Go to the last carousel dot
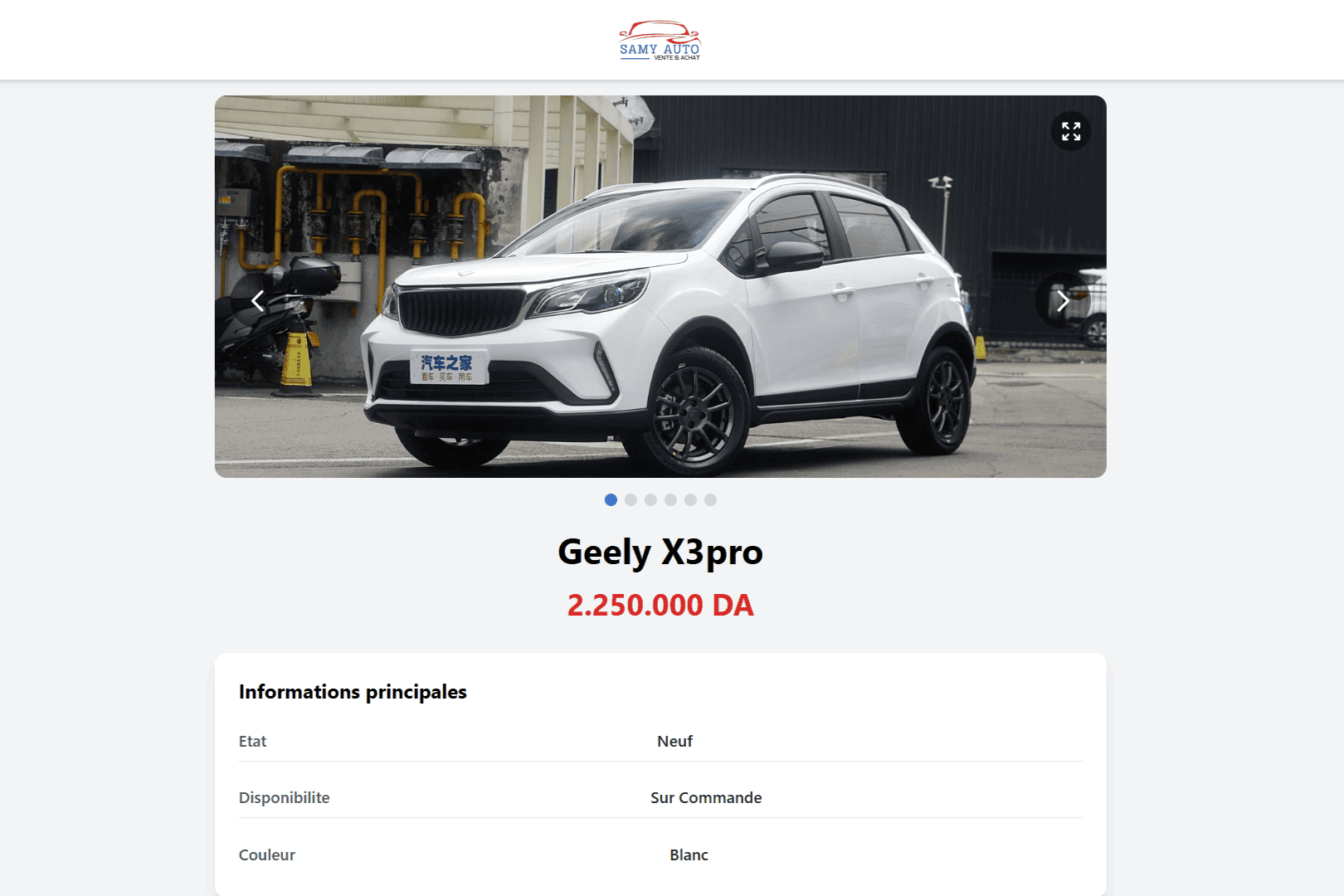 710,499
